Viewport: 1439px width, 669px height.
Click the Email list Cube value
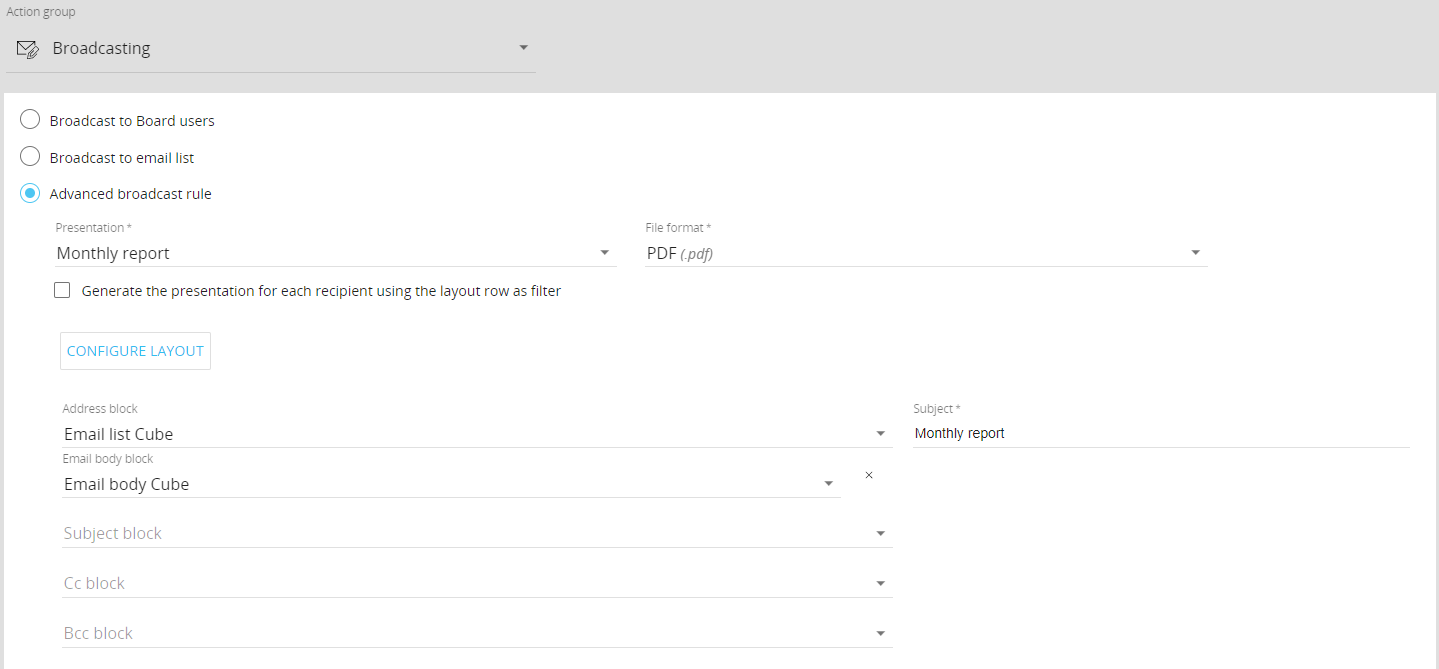tap(119, 434)
